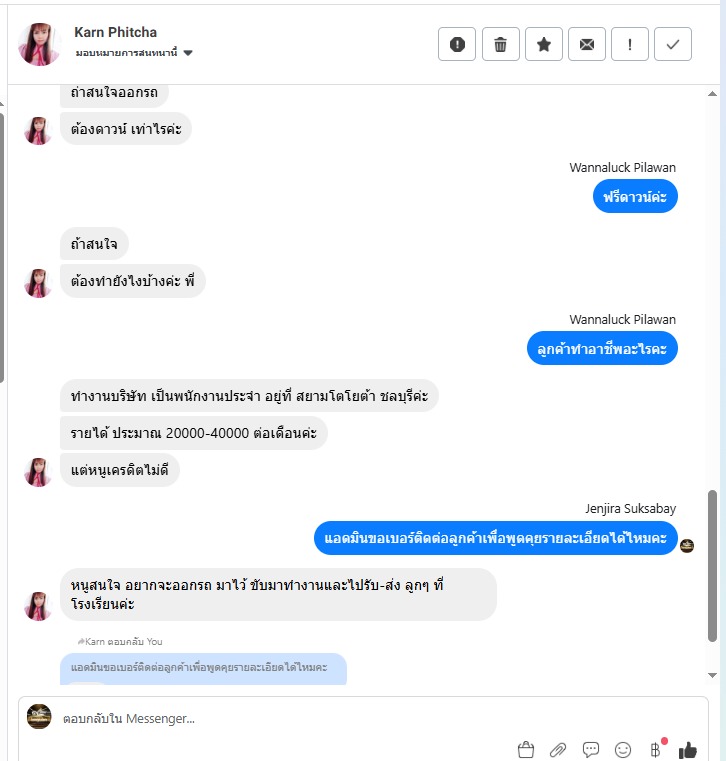The image size is (726, 761).
Task: Open Karn Phitcha's profile picture in header
Action: click(x=39, y=44)
